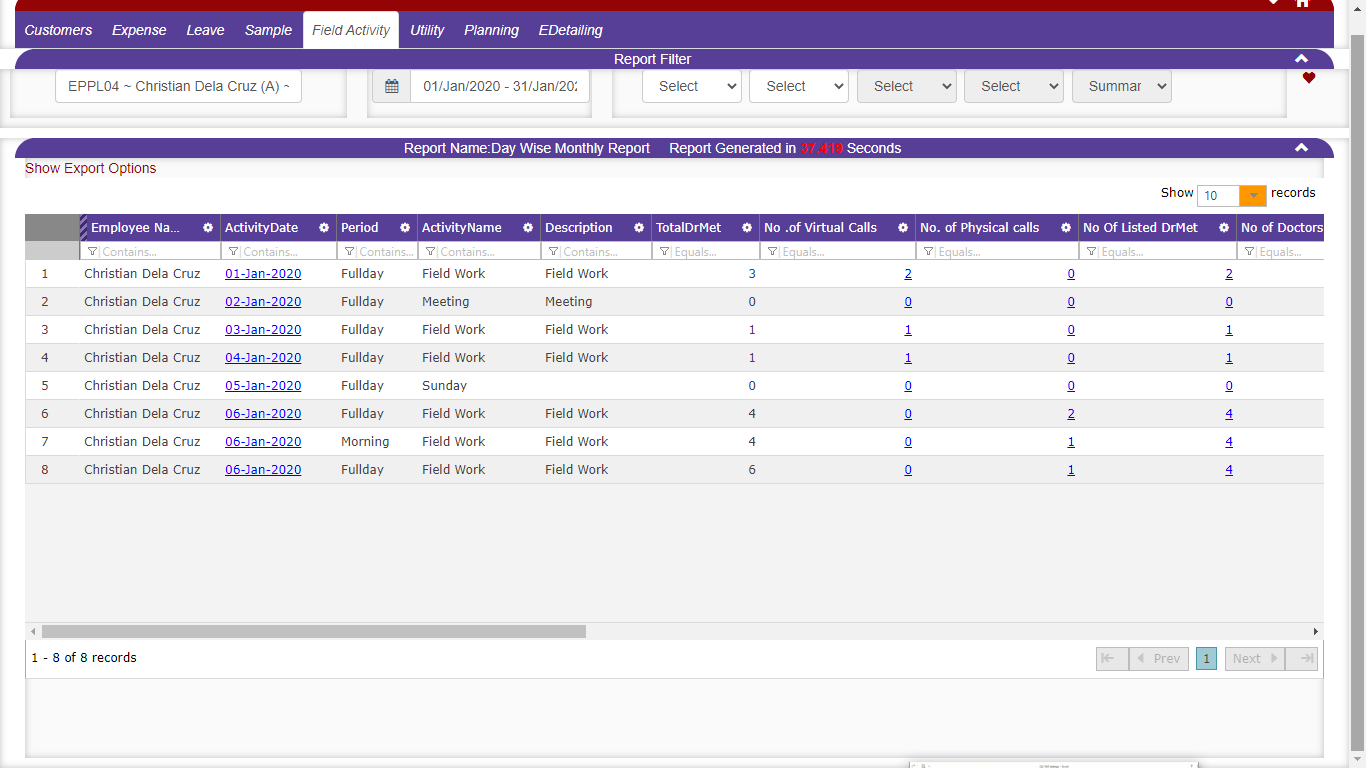This screenshot has height=776, width=1367.
Task: Sort by the ActivityDate column header
Action: pos(262,228)
